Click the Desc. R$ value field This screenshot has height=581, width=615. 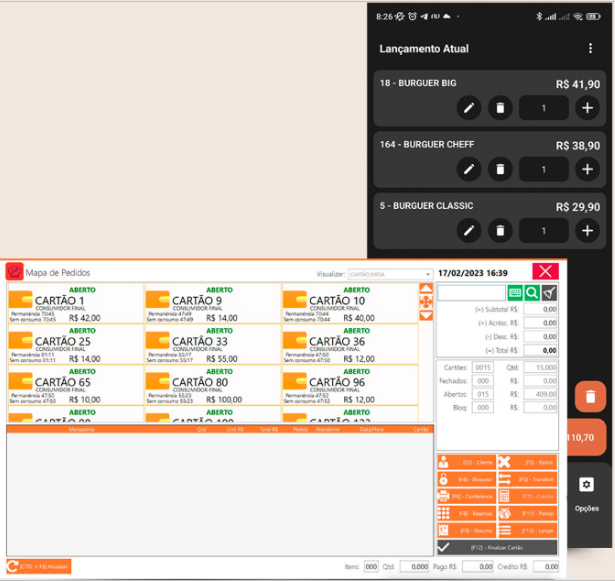coord(540,337)
